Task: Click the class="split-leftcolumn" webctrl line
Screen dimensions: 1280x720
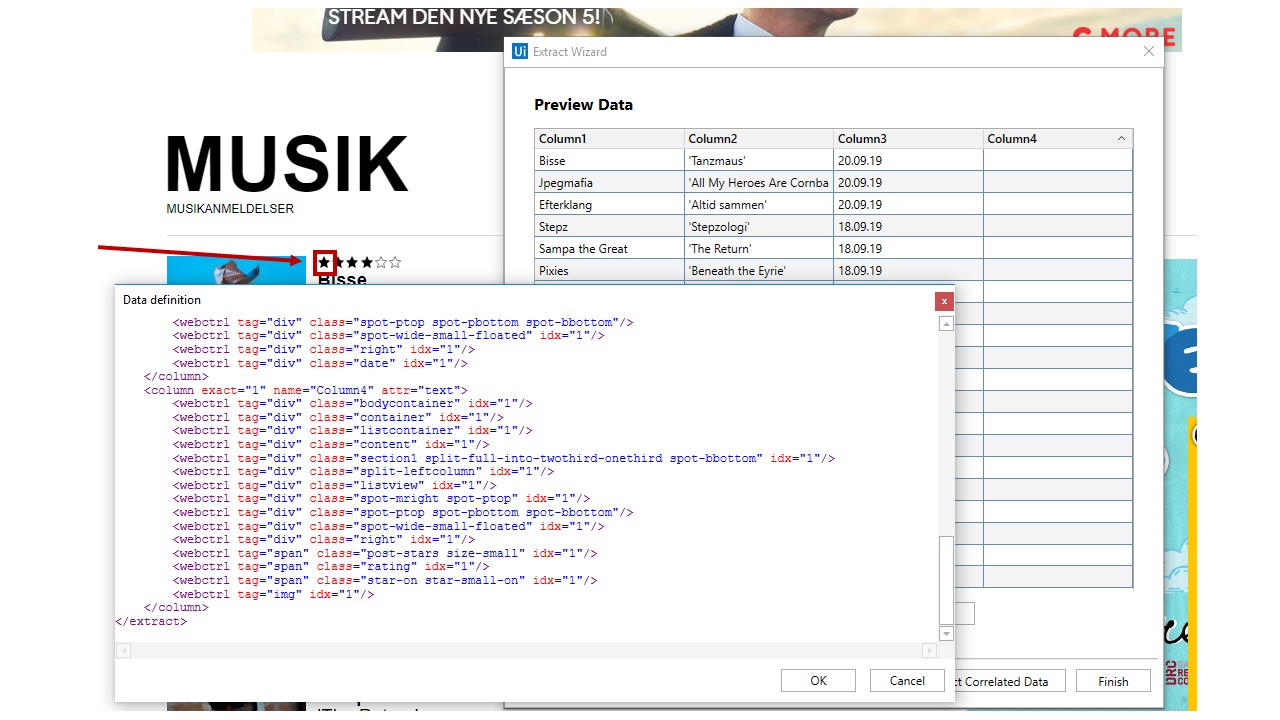Action: pos(363,472)
